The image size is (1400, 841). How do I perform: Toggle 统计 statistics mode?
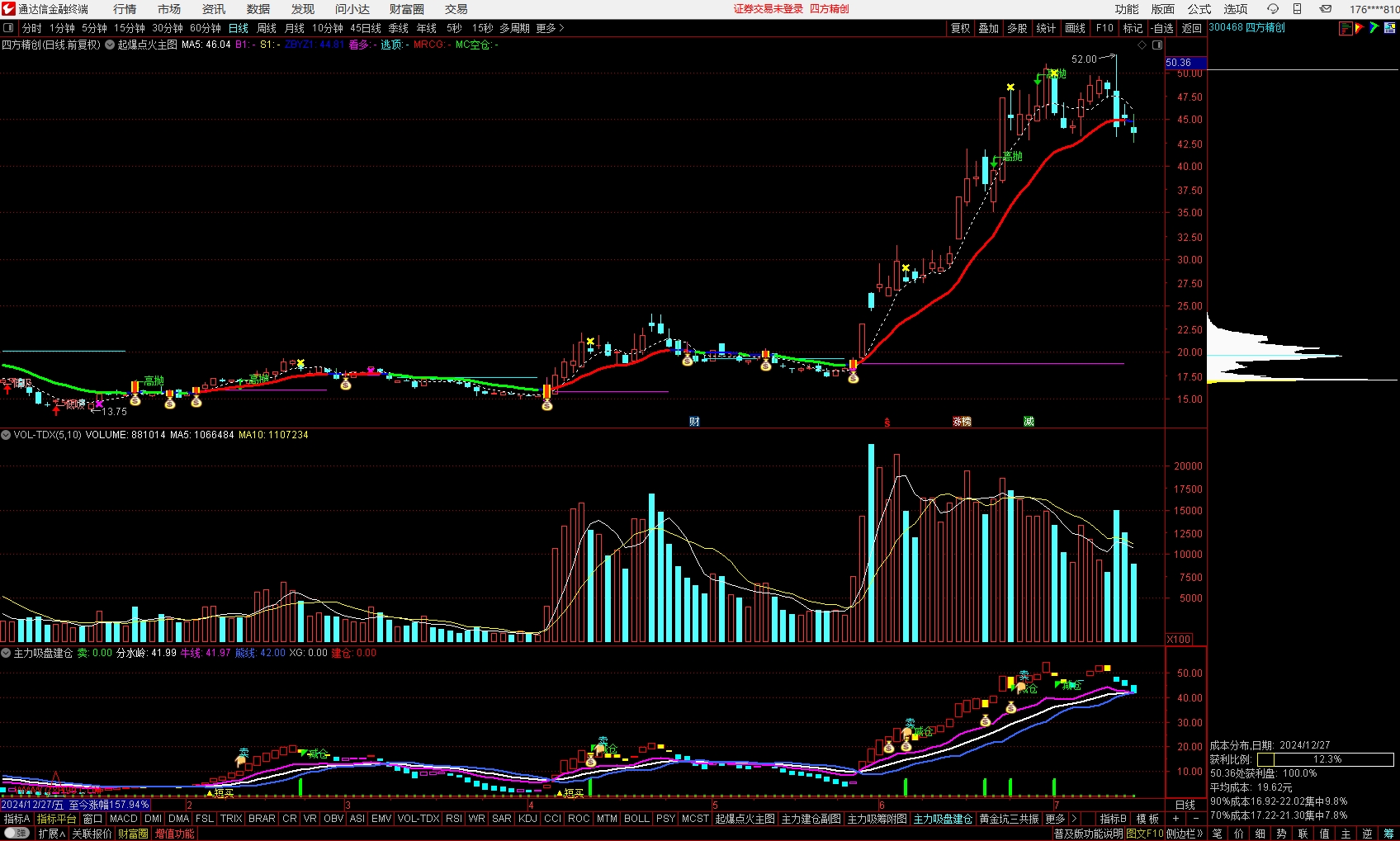(1046, 28)
